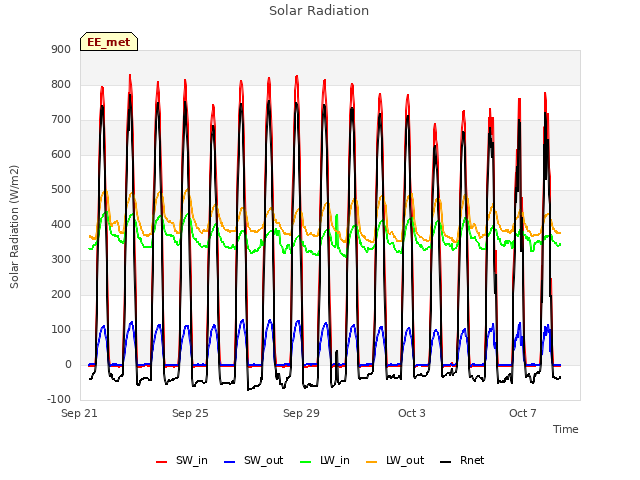Click the red SW_in legend marker
This screenshot has width=640, height=480.
coord(162,462)
